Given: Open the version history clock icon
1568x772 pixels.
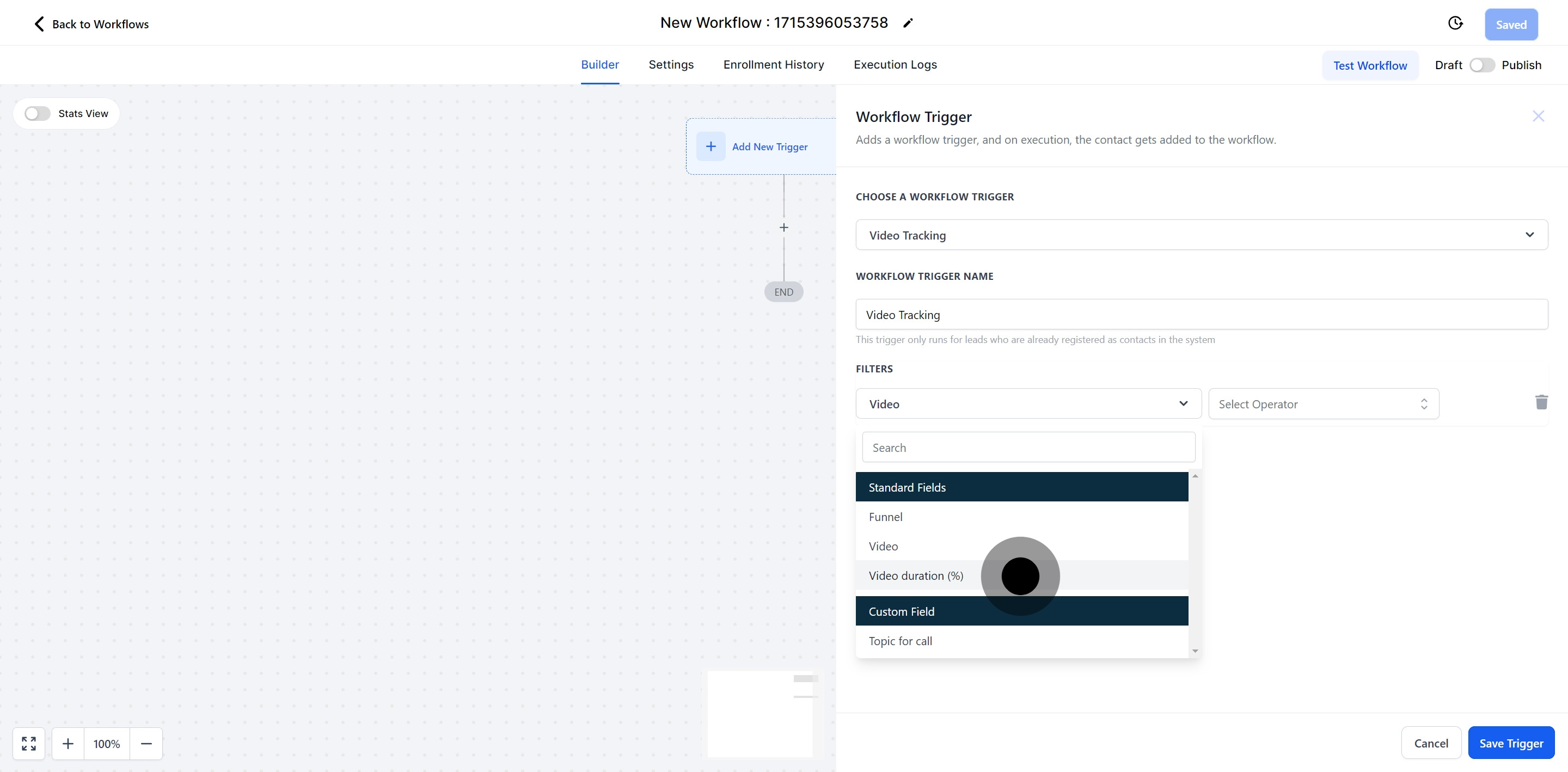Looking at the screenshot, I should tap(1455, 23).
